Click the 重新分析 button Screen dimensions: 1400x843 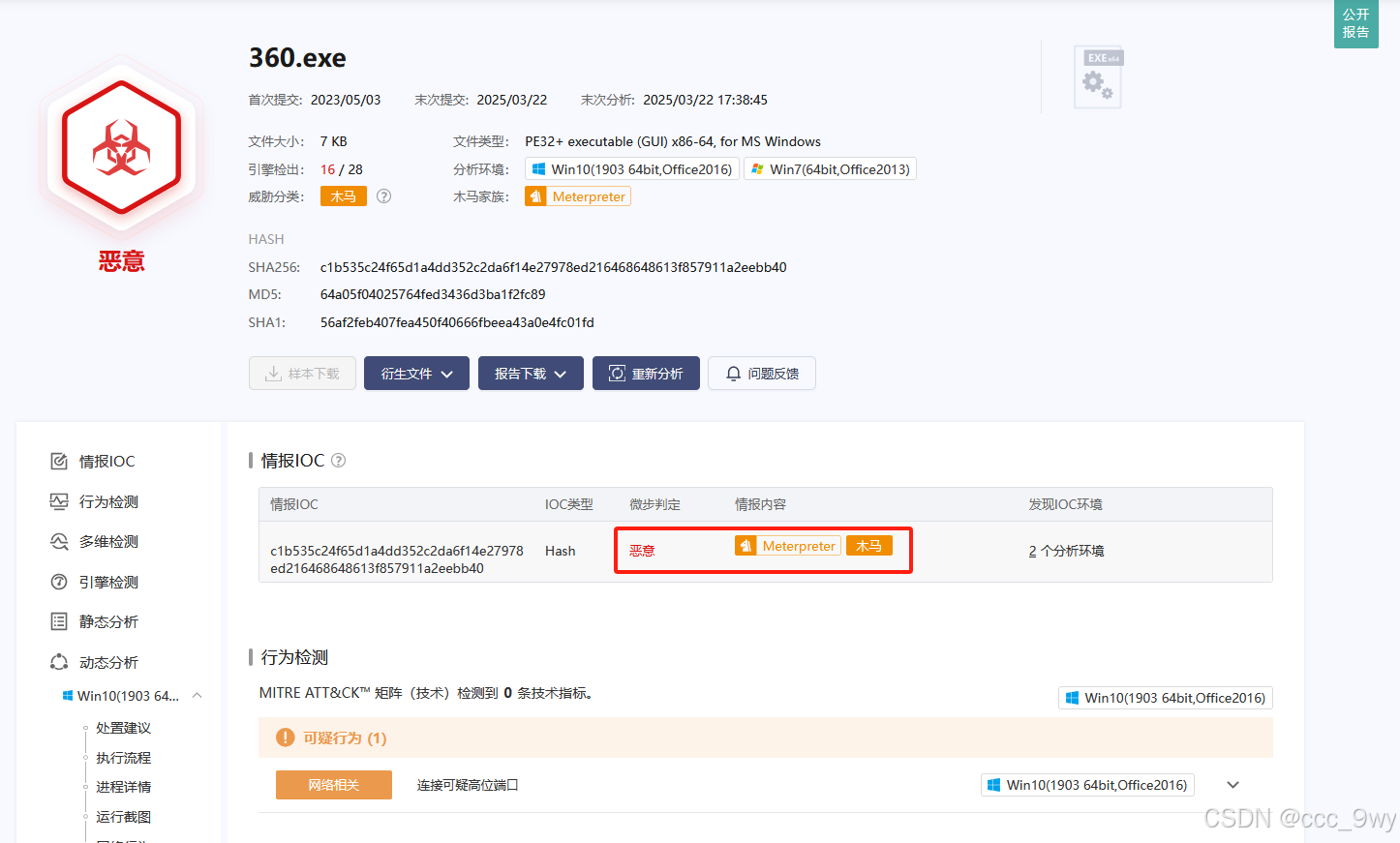646,374
